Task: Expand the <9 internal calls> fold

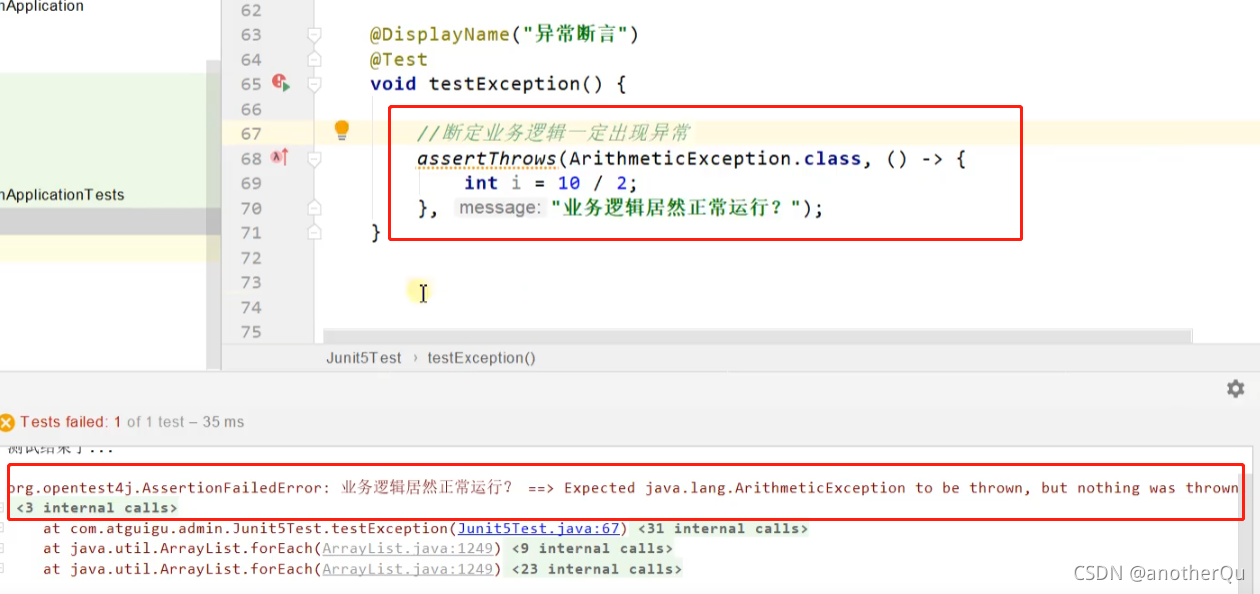Action: click(593, 548)
